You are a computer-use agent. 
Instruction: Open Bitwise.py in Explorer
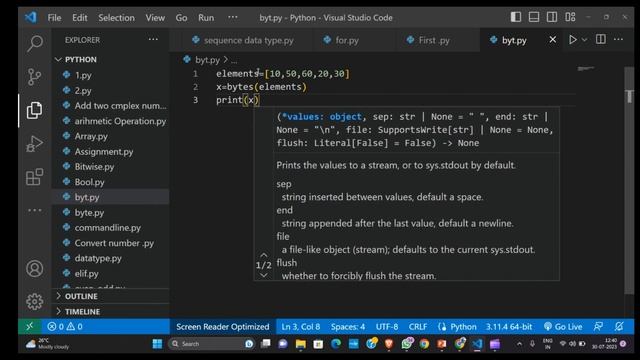[94, 167]
